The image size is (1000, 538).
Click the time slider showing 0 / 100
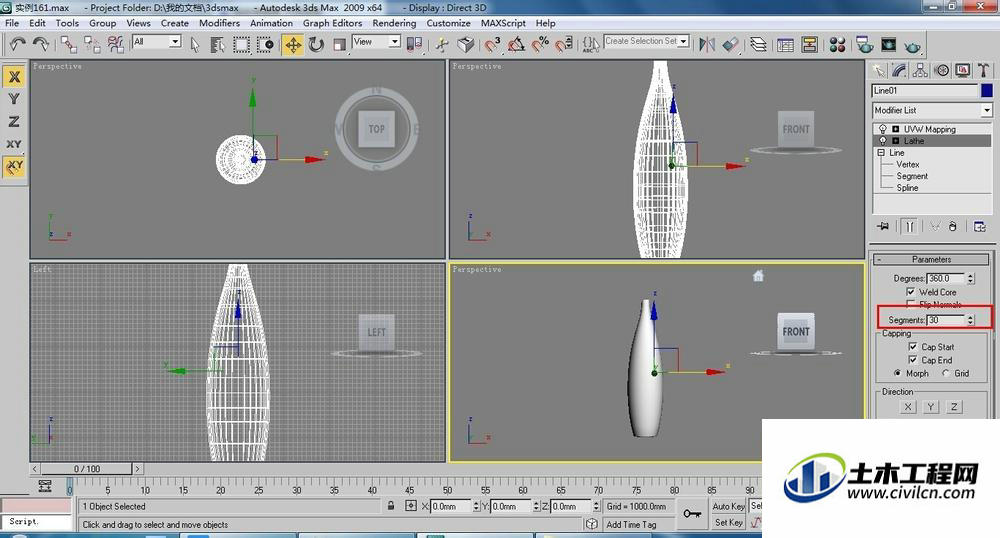click(x=87, y=469)
